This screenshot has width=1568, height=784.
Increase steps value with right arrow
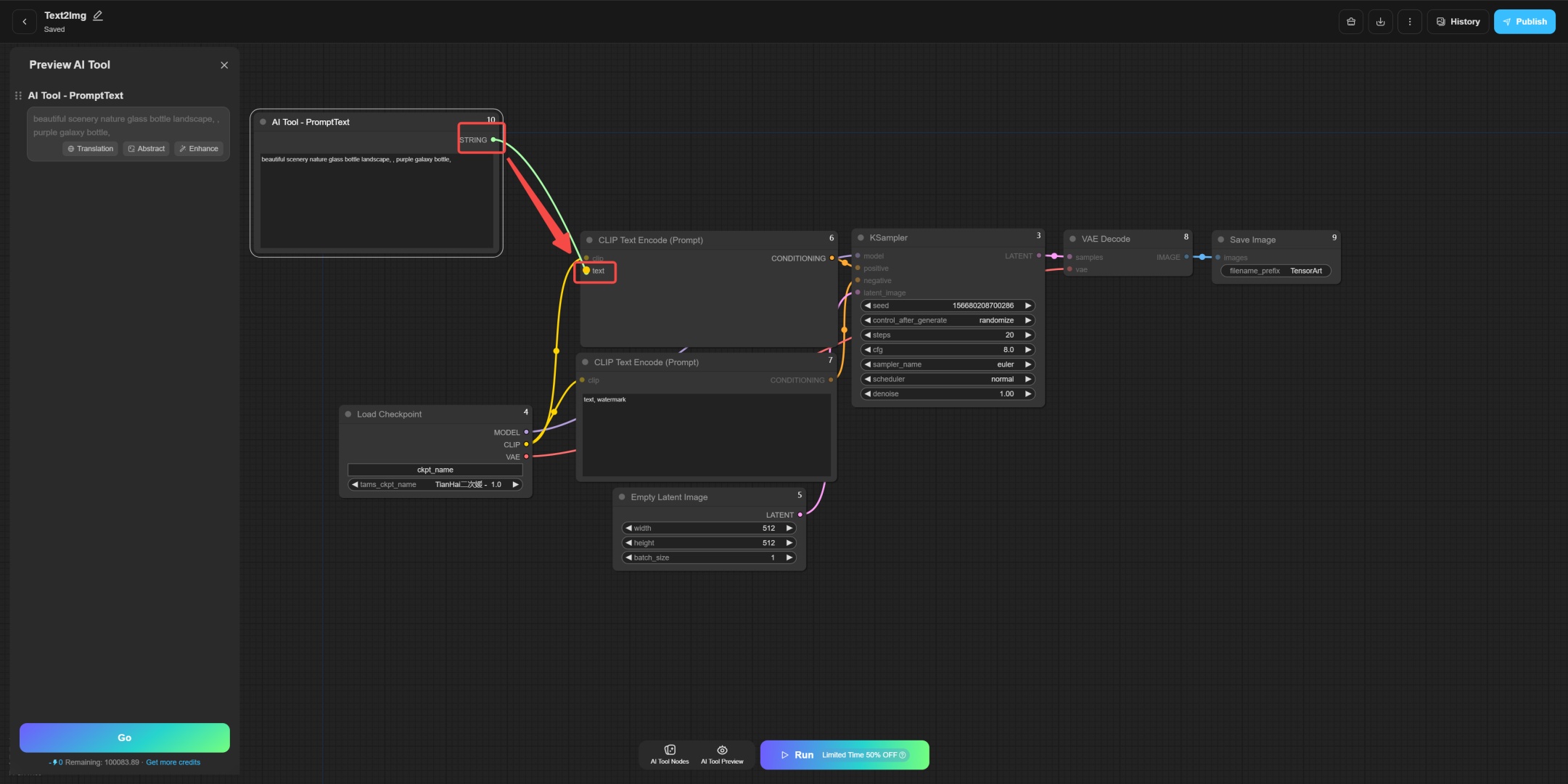[x=1028, y=335]
